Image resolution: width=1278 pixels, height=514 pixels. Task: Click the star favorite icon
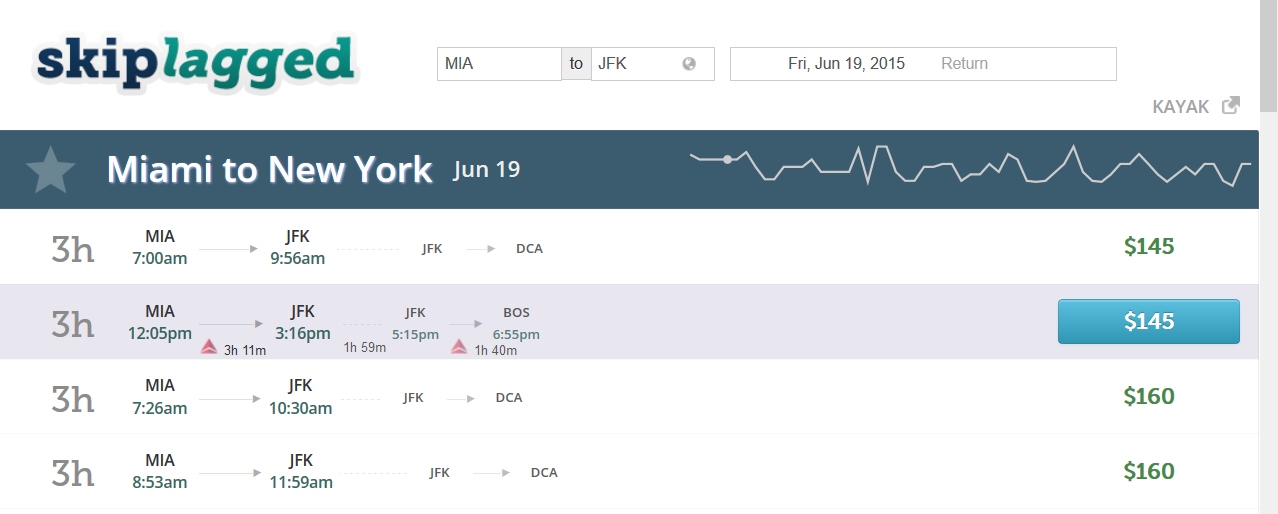coord(50,171)
